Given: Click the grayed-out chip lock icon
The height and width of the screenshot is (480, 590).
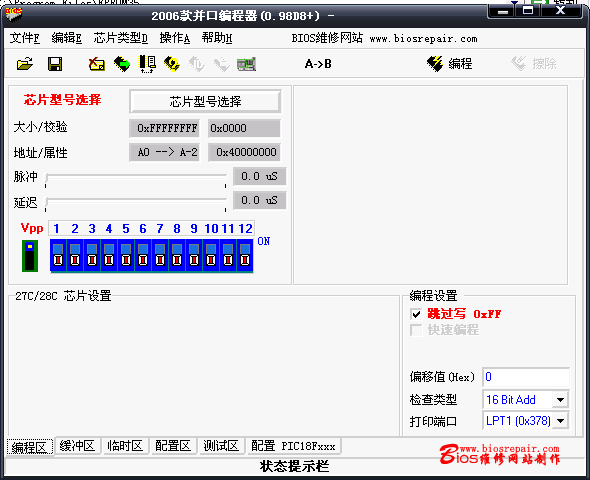Looking at the screenshot, I should click(x=196, y=64).
